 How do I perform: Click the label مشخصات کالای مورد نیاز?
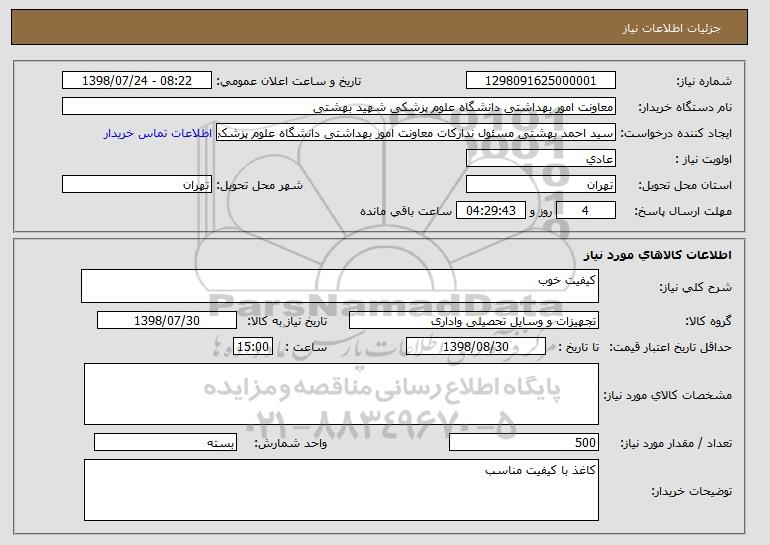667,395
